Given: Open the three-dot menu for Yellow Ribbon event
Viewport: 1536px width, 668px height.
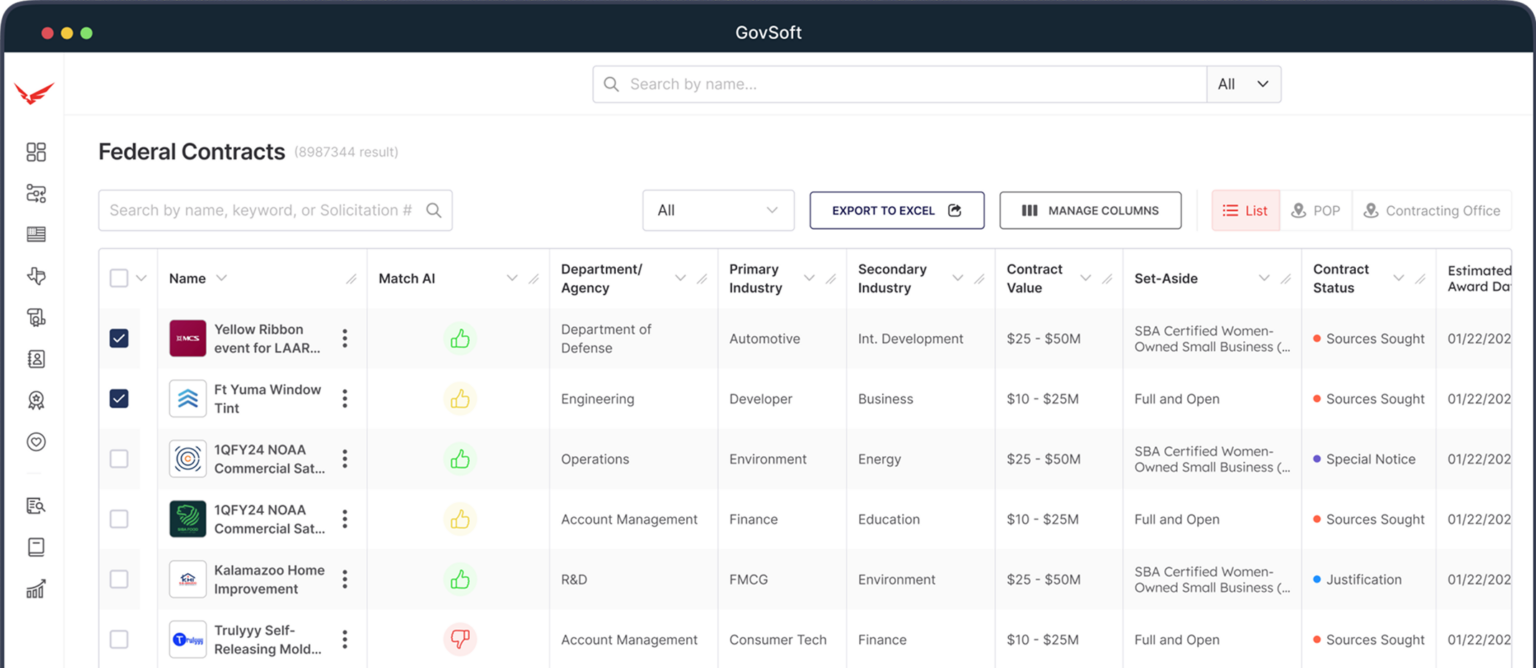Looking at the screenshot, I should pos(345,338).
